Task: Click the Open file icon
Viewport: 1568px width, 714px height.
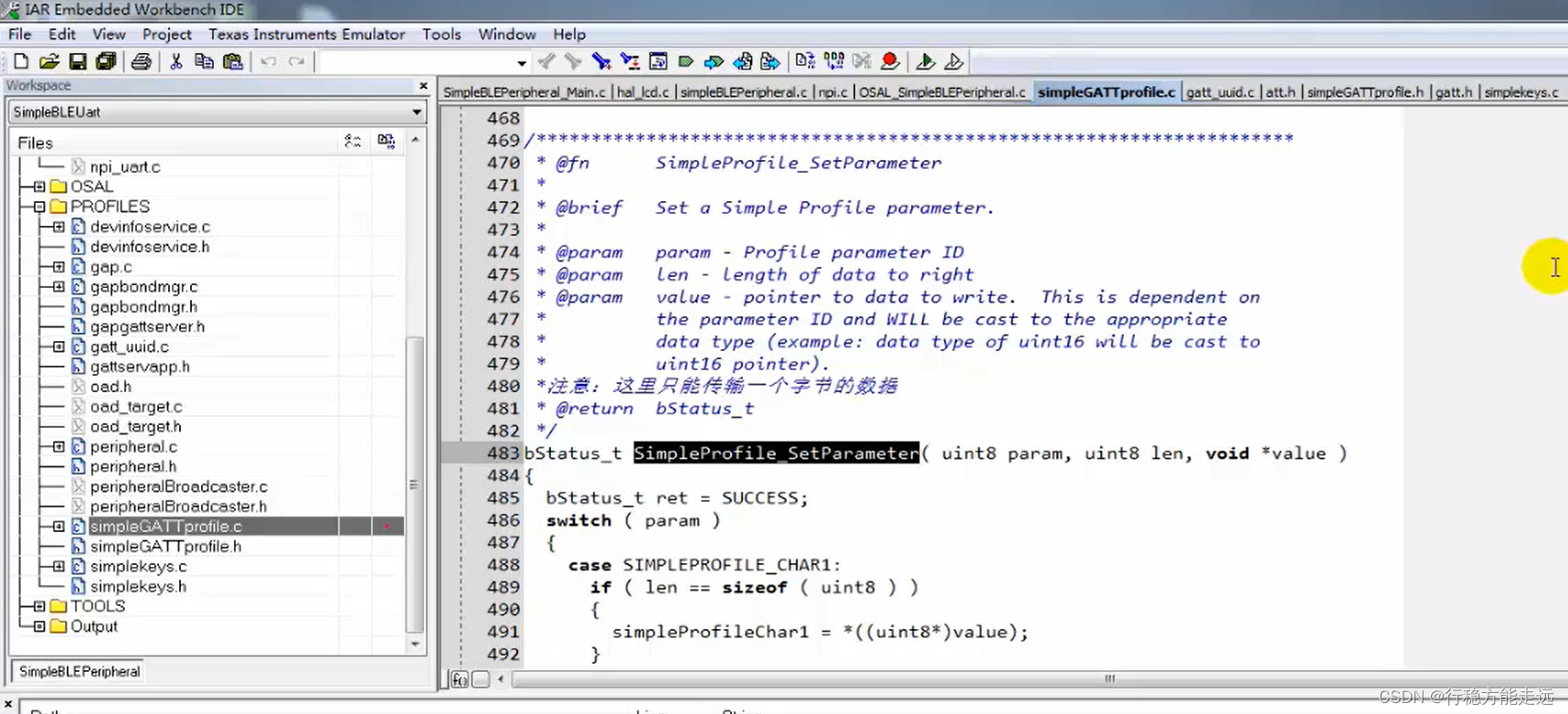Action: pyautogui.click(x=49, y=61)
